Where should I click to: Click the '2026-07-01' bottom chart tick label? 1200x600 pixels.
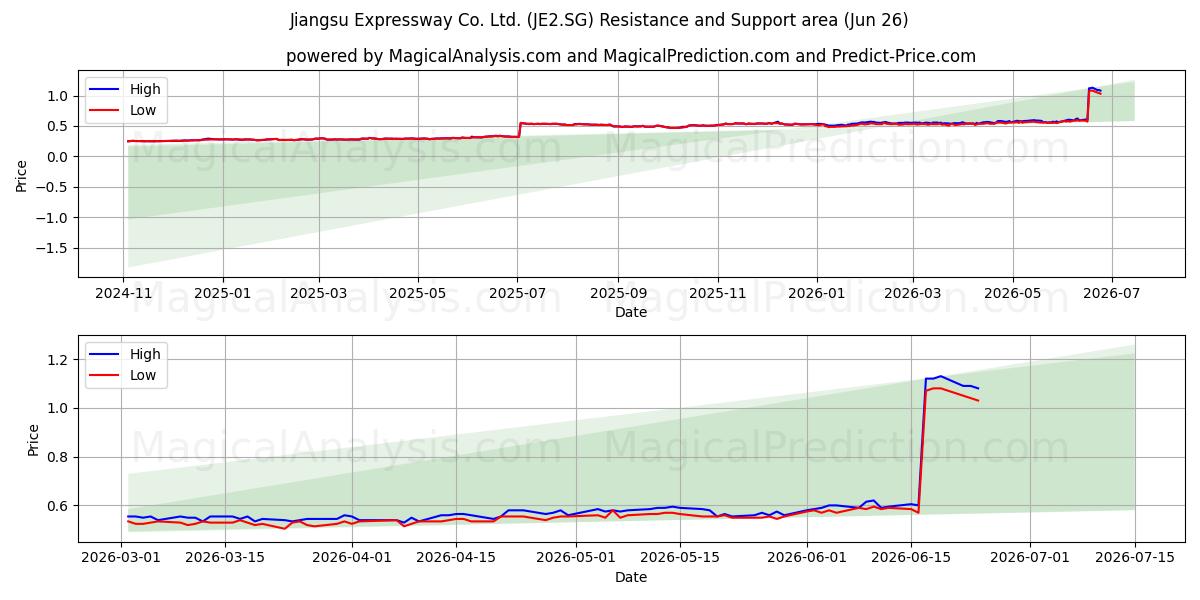(x=1030, y=558)
